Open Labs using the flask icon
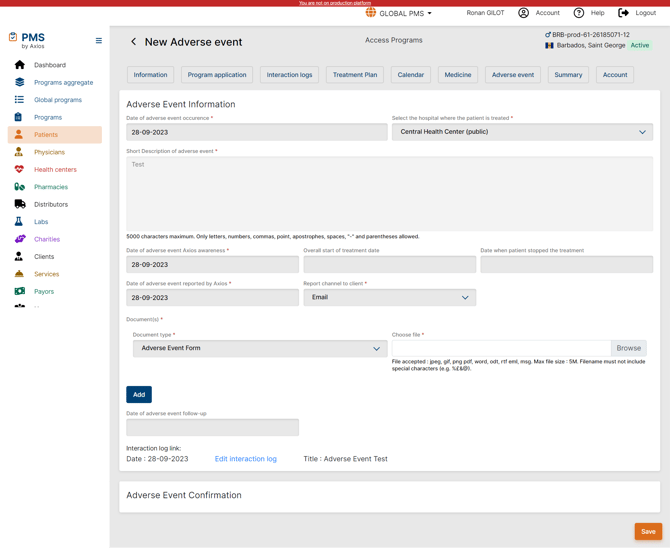Screen dimensions: 670x548 (x=19, y=222)
